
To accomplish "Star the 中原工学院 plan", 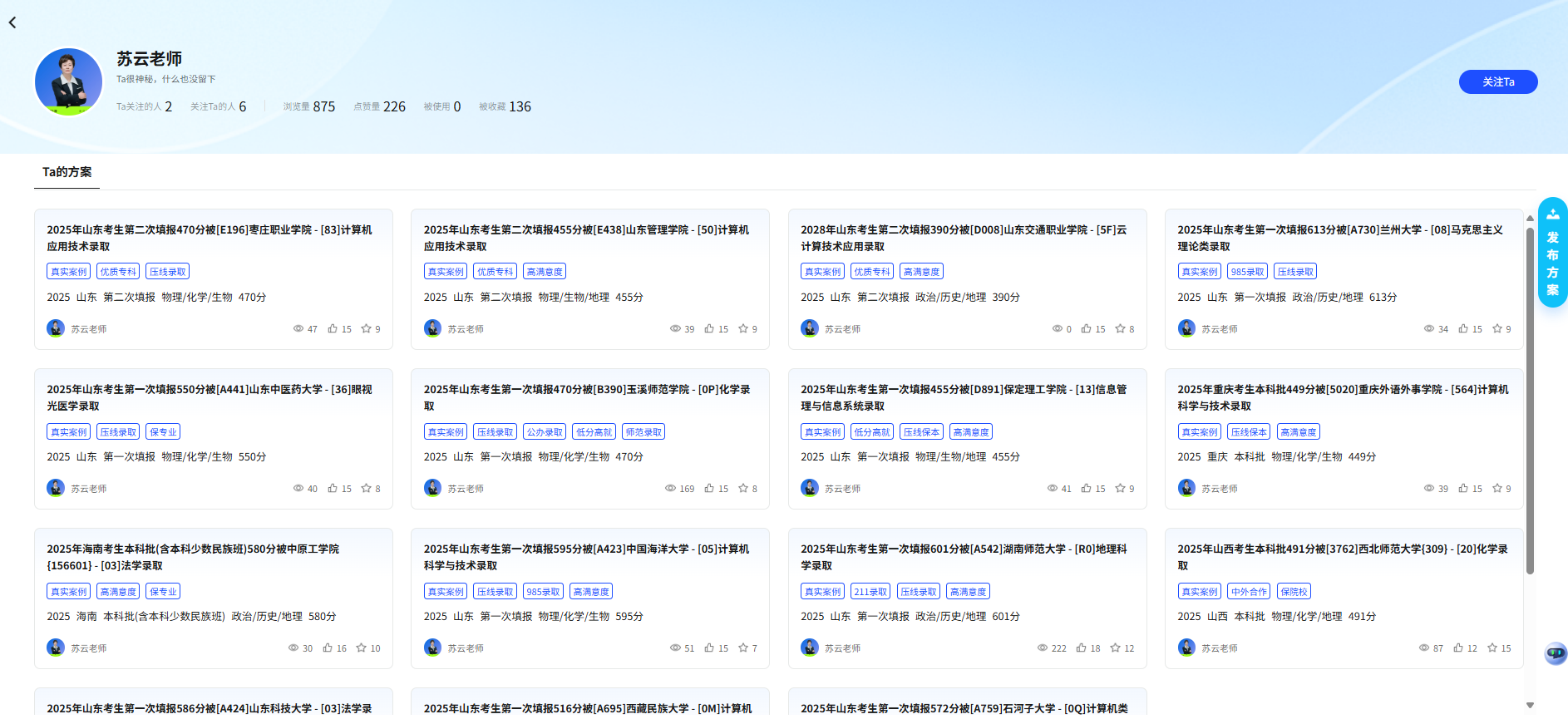I will 362,648.
